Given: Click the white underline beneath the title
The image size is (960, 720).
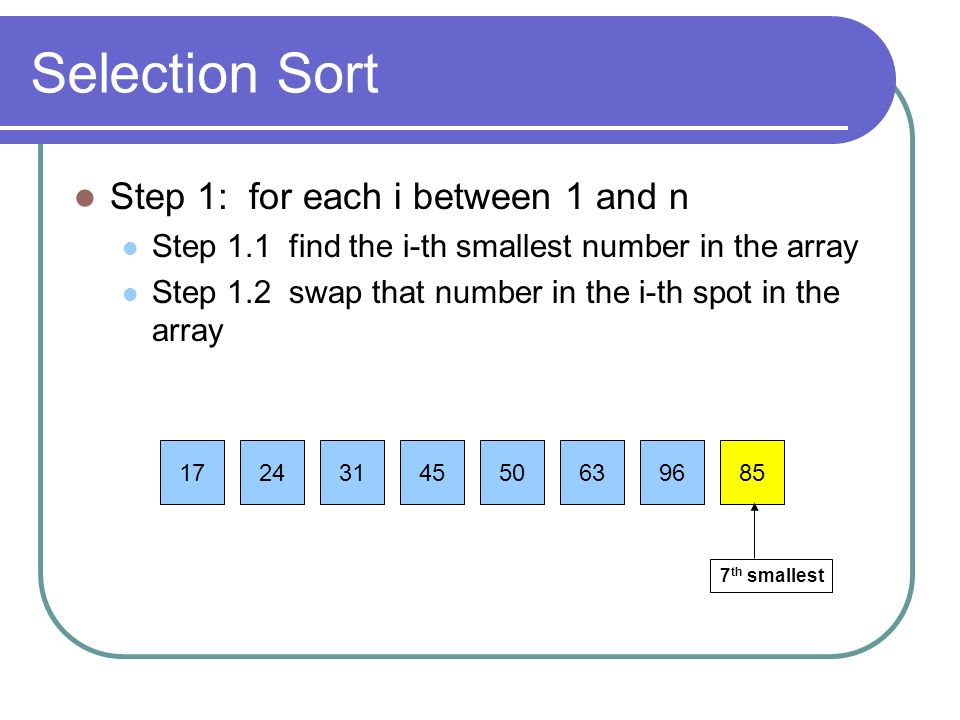Looking at the screenshot, I should 424,128.
